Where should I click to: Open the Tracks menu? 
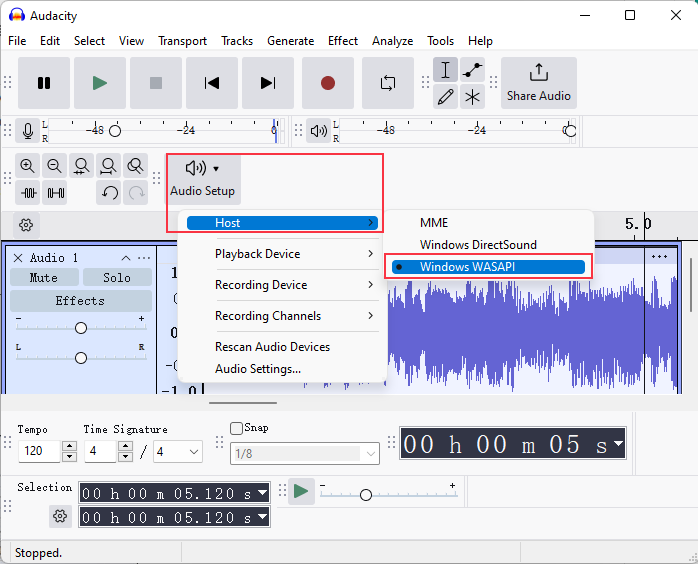(237, 41)
